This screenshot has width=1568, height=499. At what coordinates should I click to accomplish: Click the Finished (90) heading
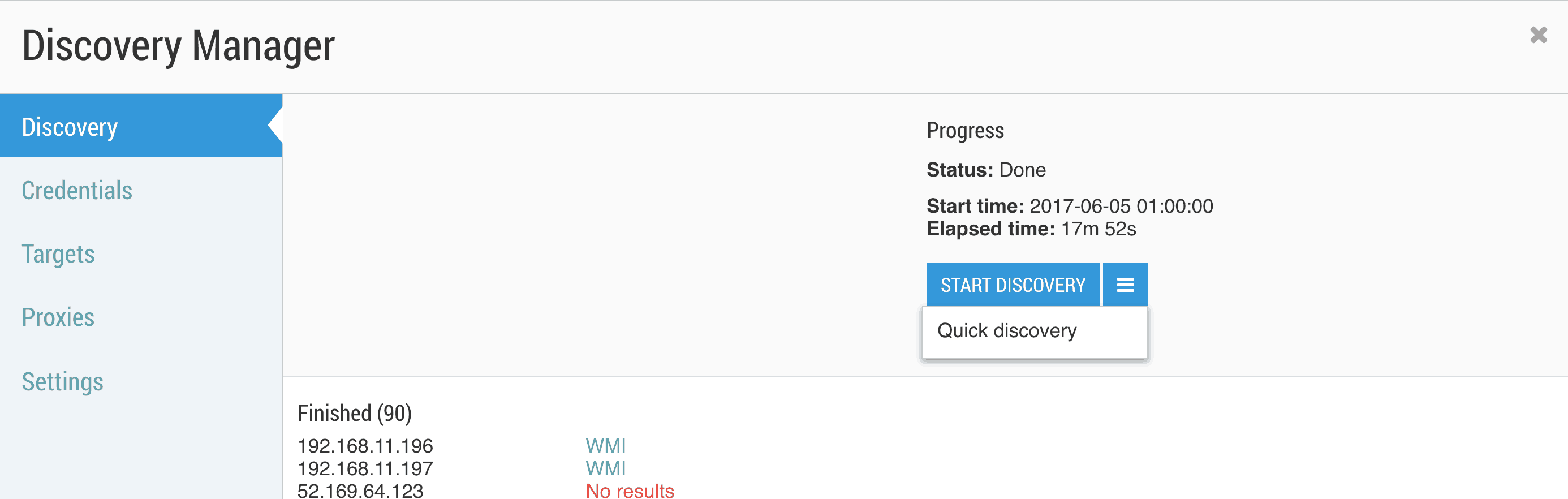pos(355,414)
